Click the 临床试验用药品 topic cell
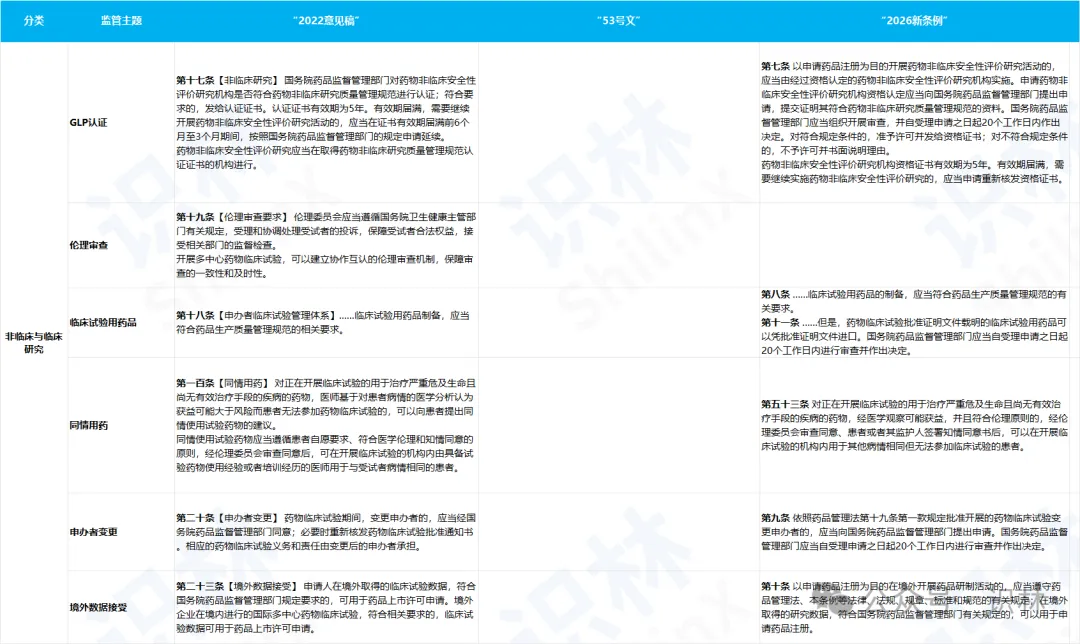 click(103, 322)
